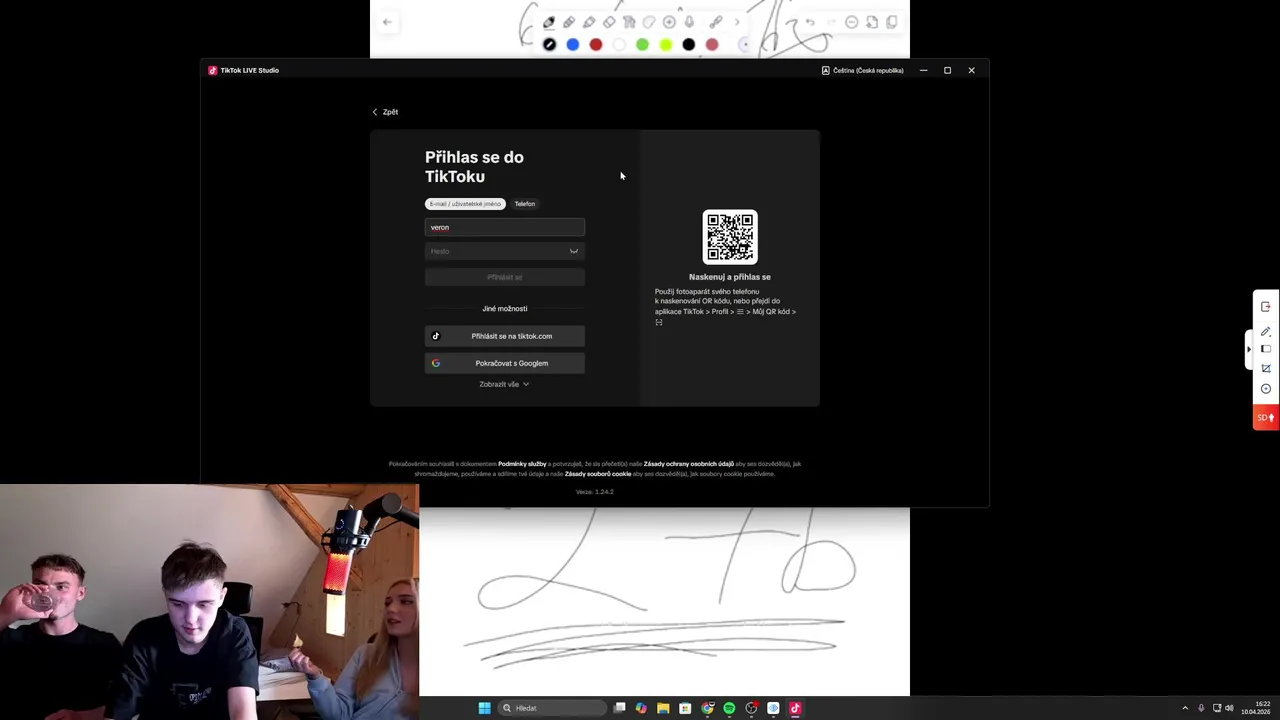Pick the pinkish red color swatch

pyautogui.click(x=712, y=45)
